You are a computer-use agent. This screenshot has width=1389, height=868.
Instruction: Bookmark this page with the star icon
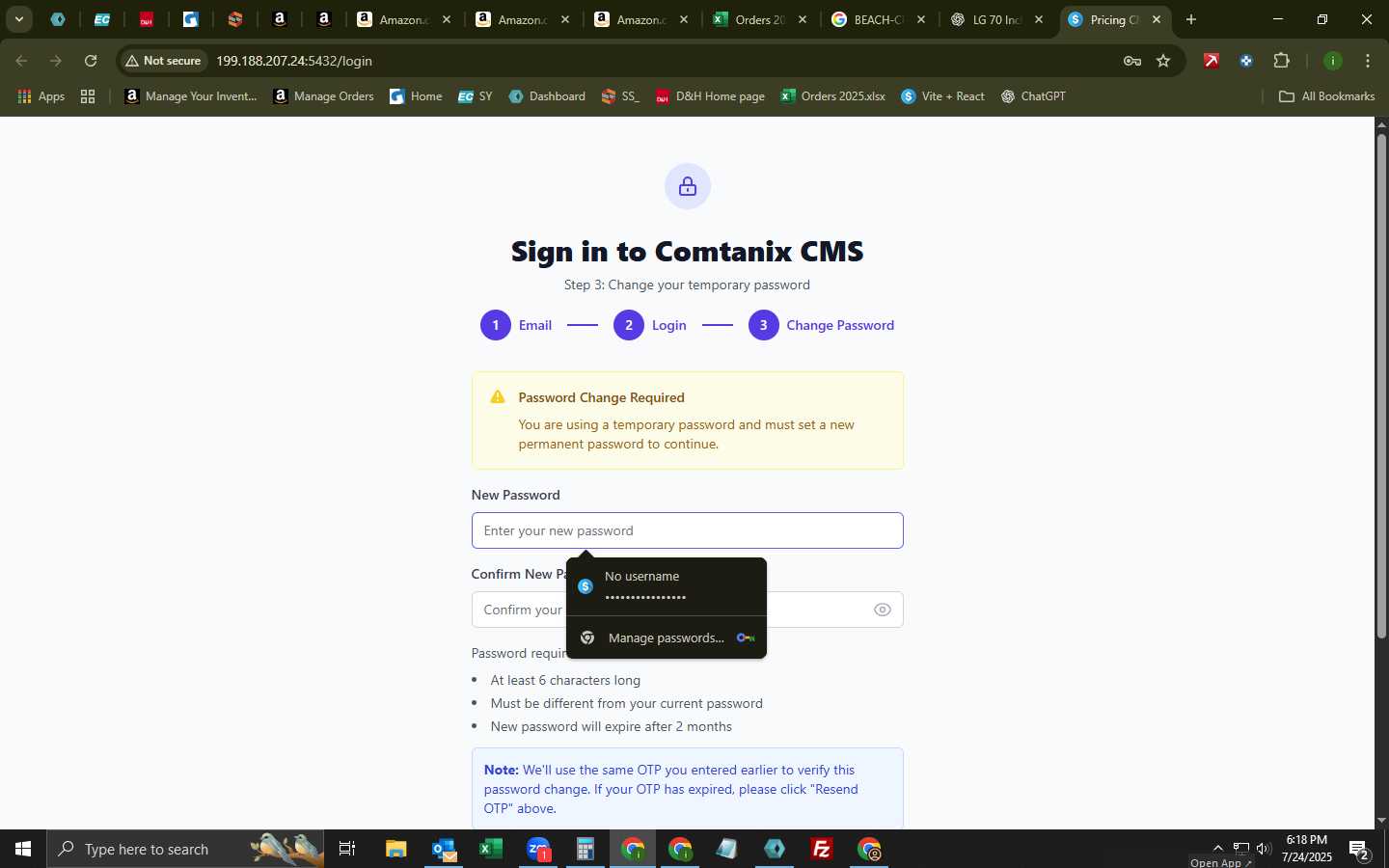1163,61
